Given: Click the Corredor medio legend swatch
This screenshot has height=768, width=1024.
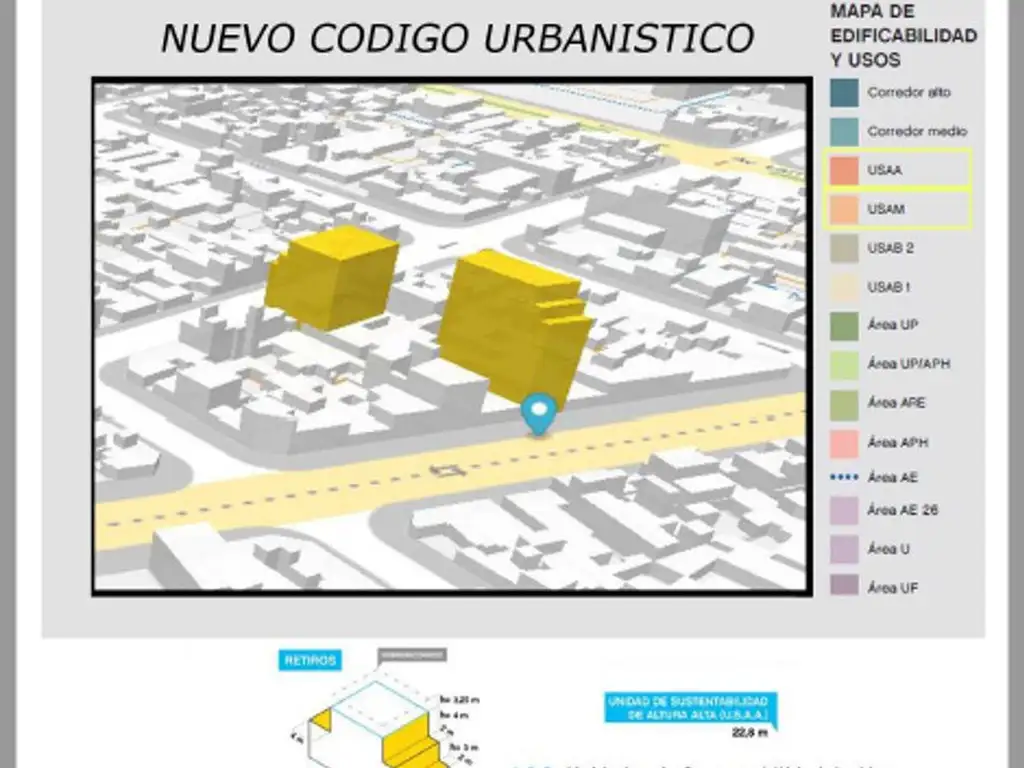Looking at the screenshot, I should pos(844,131).
